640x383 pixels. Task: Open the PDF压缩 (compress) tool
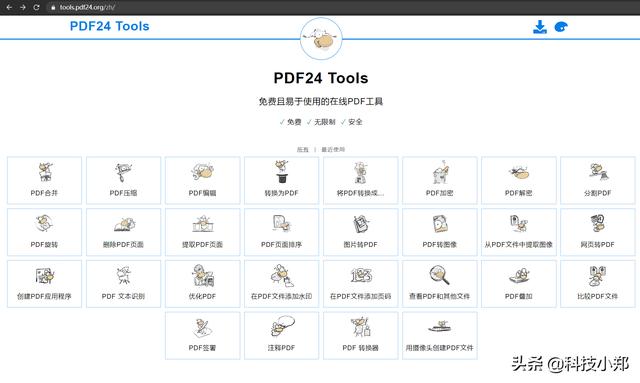(x=123, y=180)
